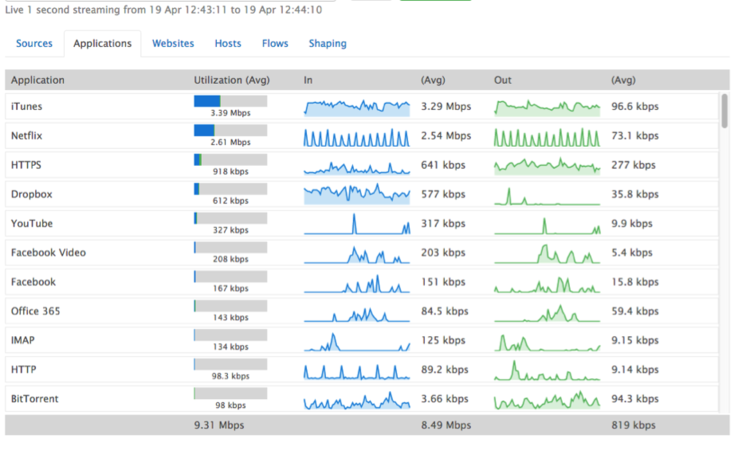
Task: Select the Facebook Video application name
Action: (x=48, y=253)
